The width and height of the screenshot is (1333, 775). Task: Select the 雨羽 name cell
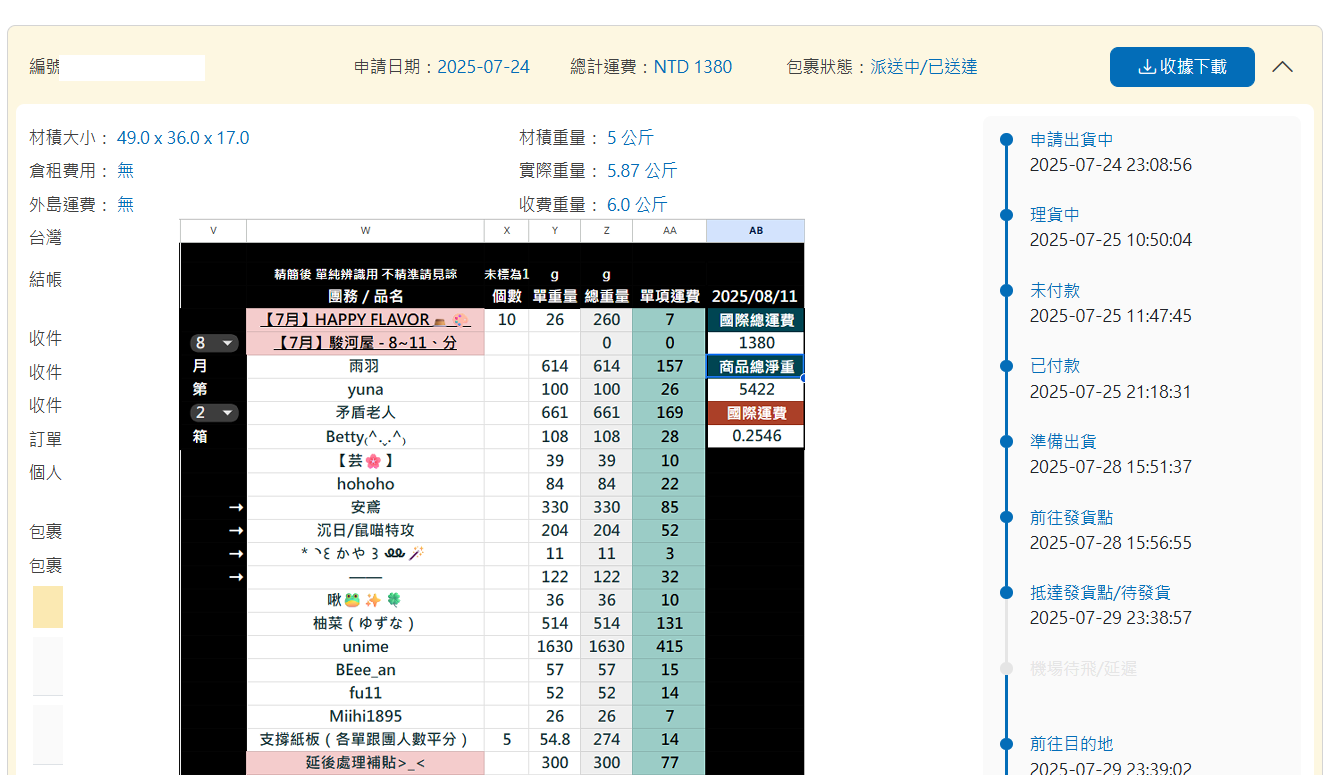365,366
